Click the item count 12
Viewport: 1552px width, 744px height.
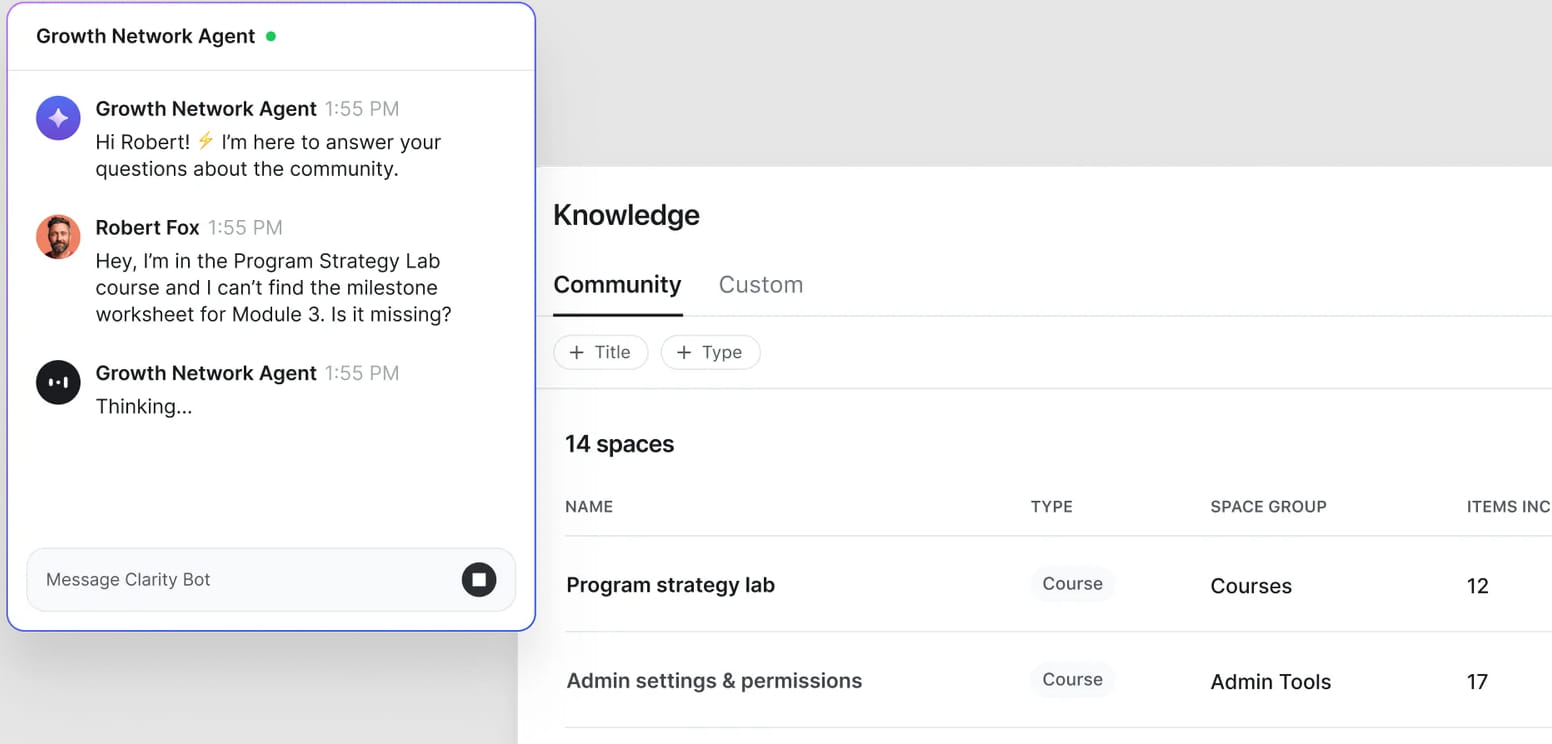[x=1478, y=586]
